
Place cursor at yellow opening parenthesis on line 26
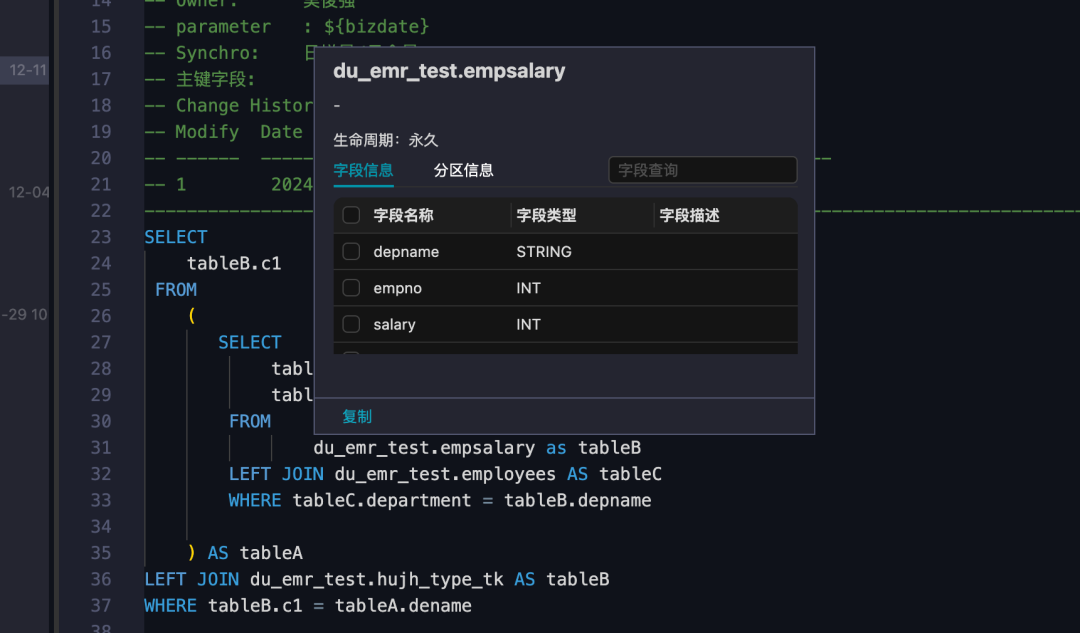coord(191,316)
